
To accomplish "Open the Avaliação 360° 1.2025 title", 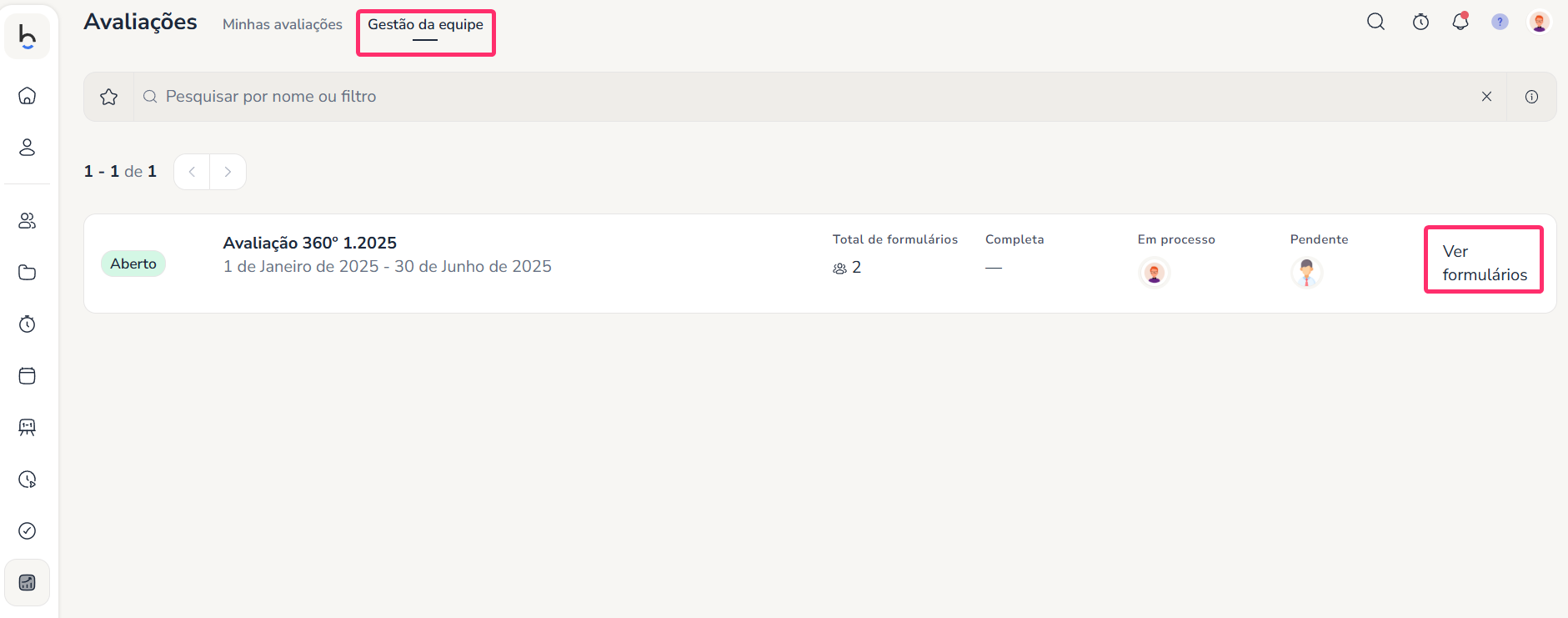I will pos(309,243).
